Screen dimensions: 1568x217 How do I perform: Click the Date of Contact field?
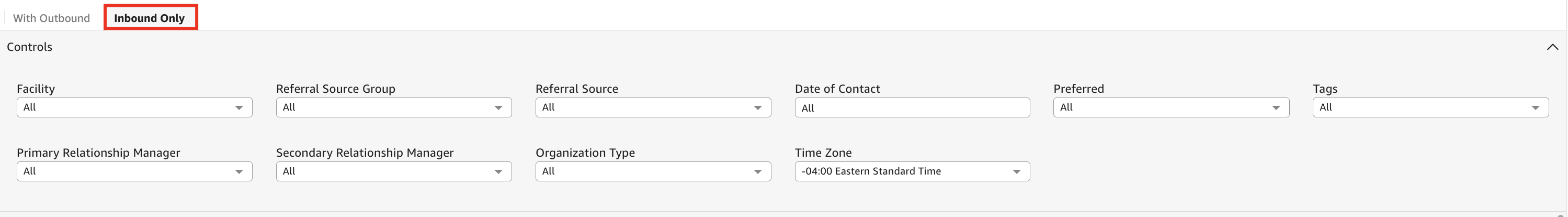coord(912,108)
